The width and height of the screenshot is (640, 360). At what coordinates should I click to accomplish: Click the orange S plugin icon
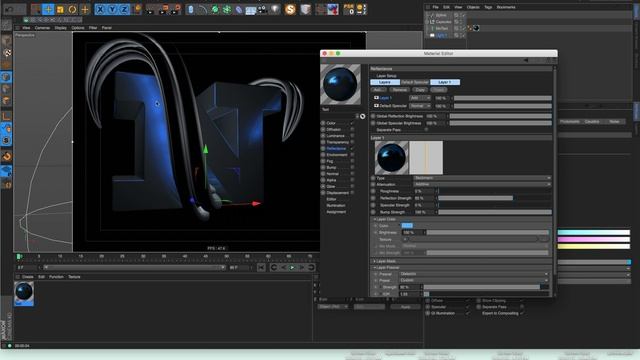(x=290, y=9)
